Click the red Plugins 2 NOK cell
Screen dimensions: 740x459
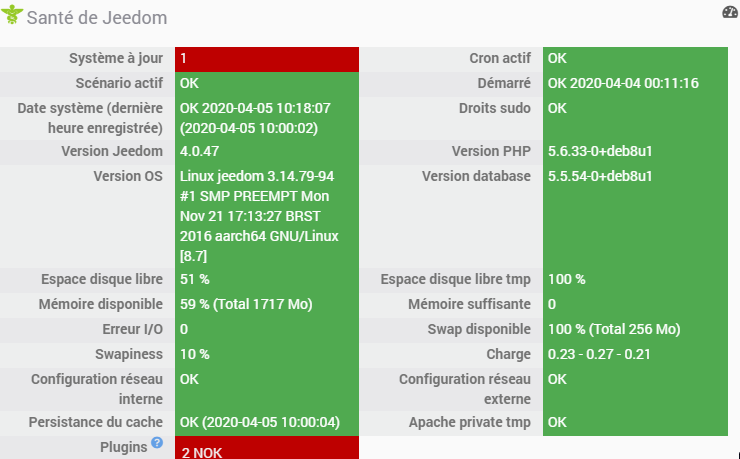[x=266, y=451]
